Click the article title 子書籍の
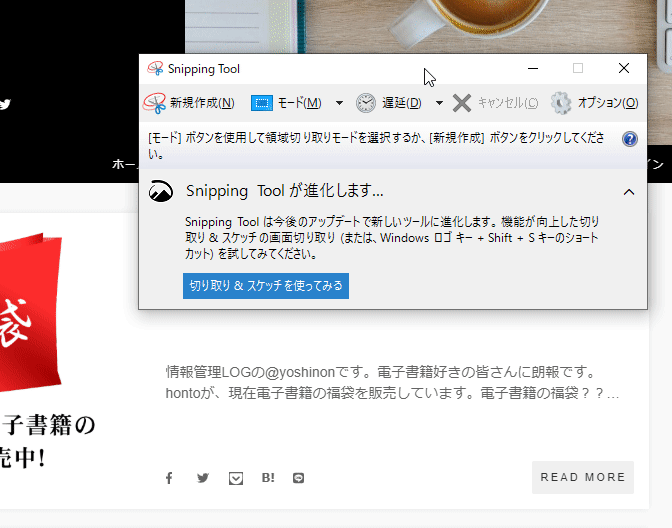 (48, 426)
